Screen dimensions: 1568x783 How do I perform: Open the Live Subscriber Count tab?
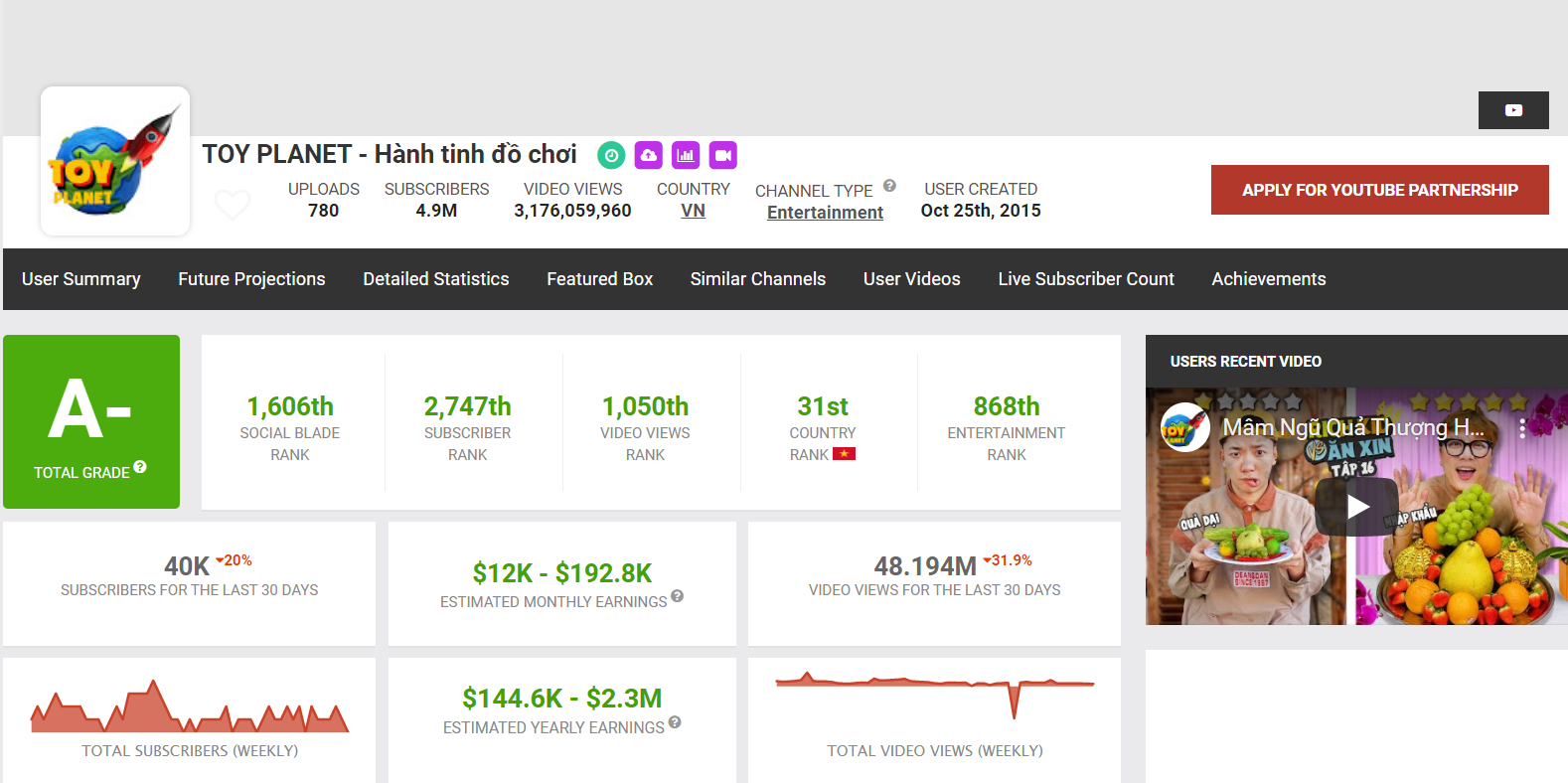1085,279
